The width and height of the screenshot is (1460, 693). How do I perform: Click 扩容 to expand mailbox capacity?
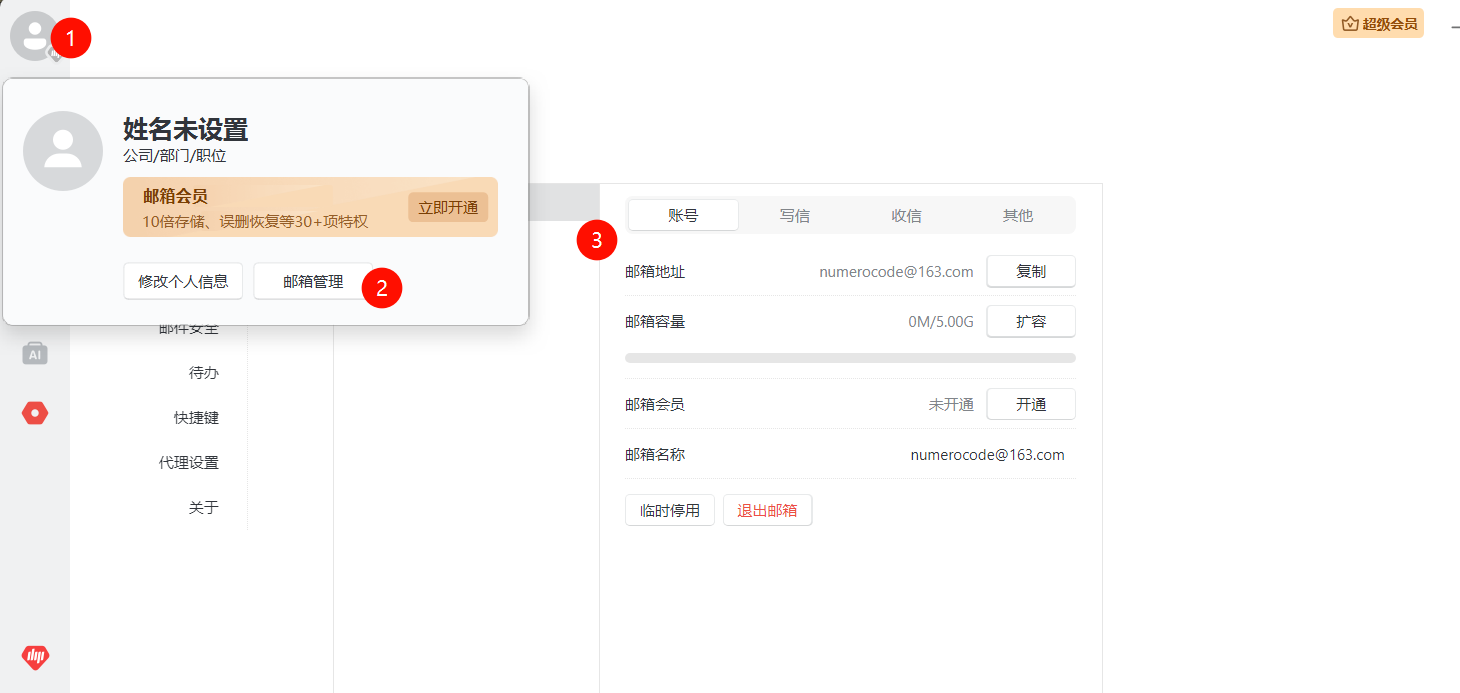1031,322
